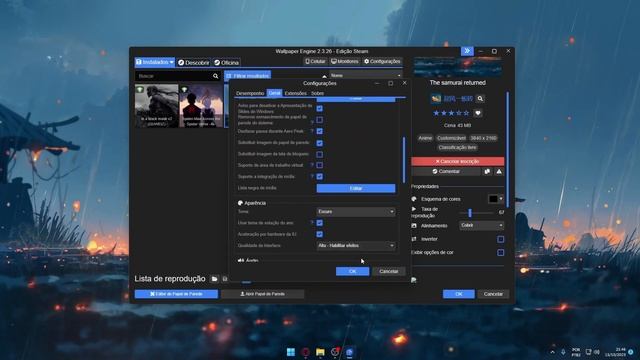Toggle replace wallpaper image checkbox
The width and height of the screenshot is (640, 360).
click(x=320, y=143)
